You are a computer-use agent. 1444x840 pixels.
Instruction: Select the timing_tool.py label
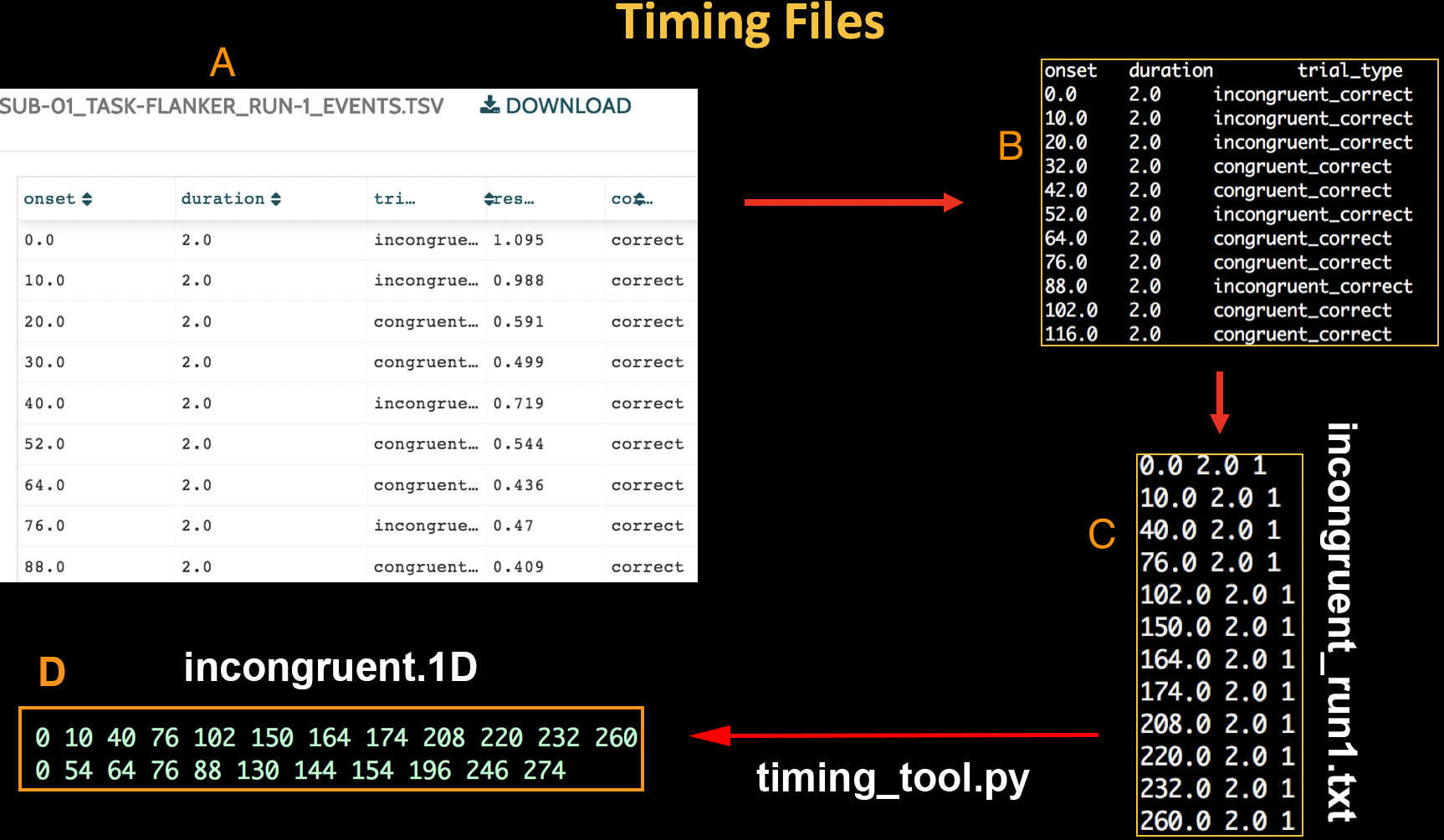click(x=893, y=778)
